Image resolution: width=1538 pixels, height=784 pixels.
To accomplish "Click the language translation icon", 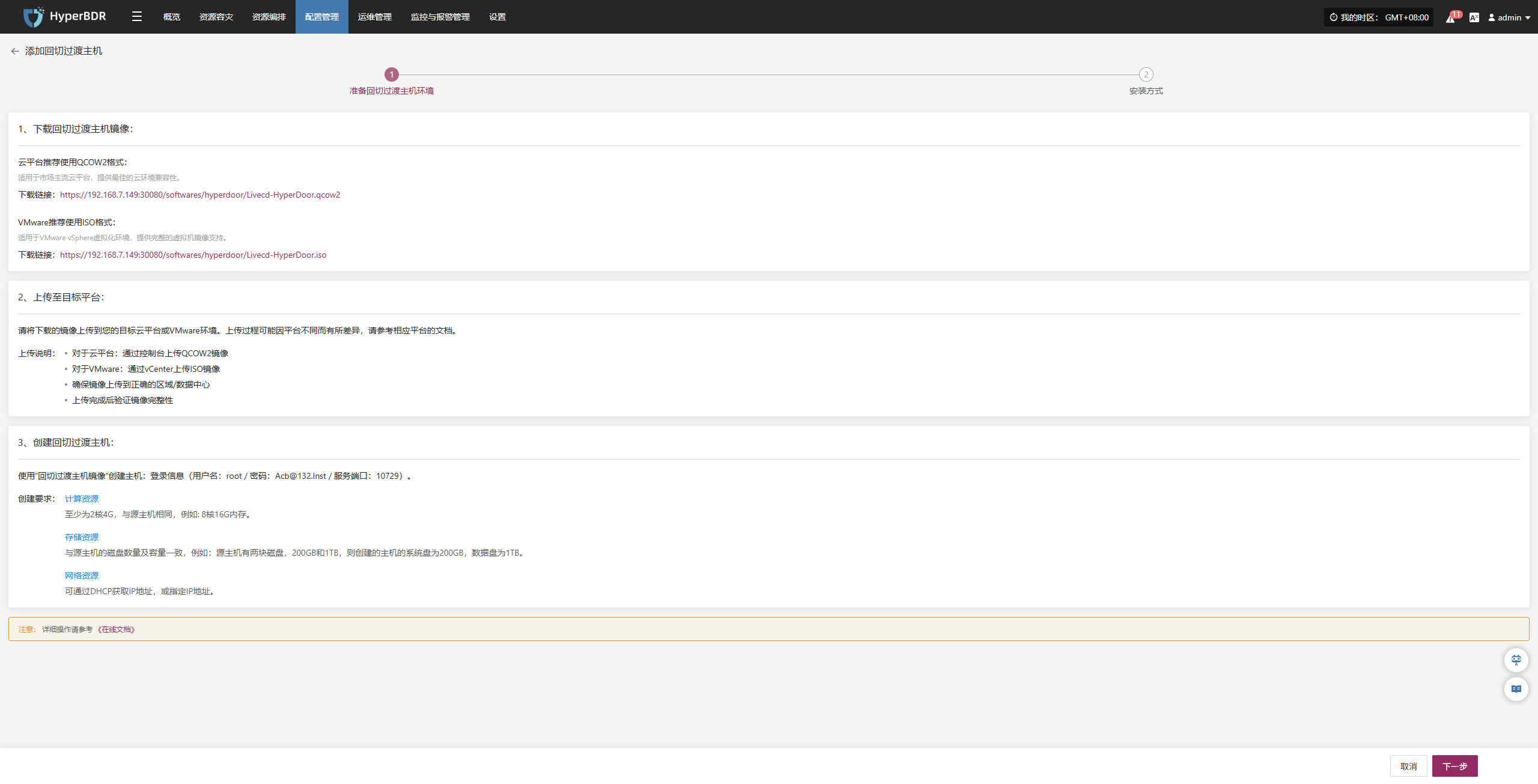I will pyautogui.click(x=1474, y=17).
